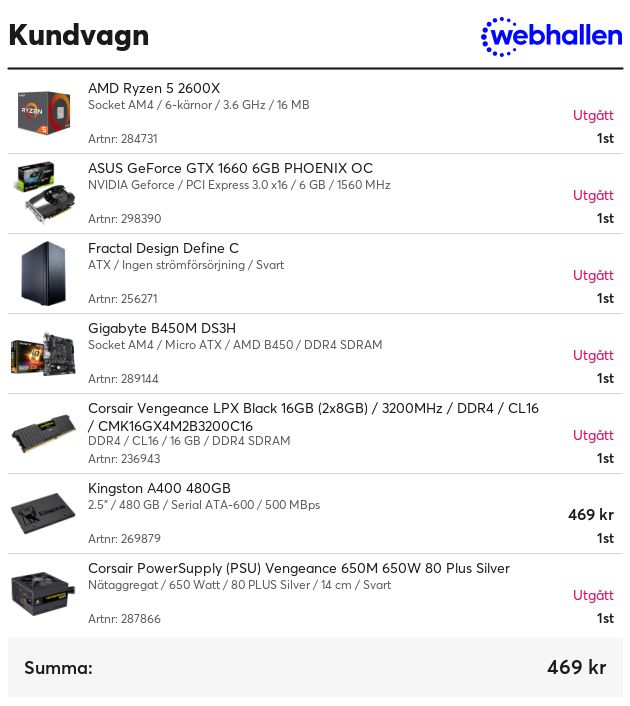
Task: Open the Corsair power supply image
Action: coord(44,593)
